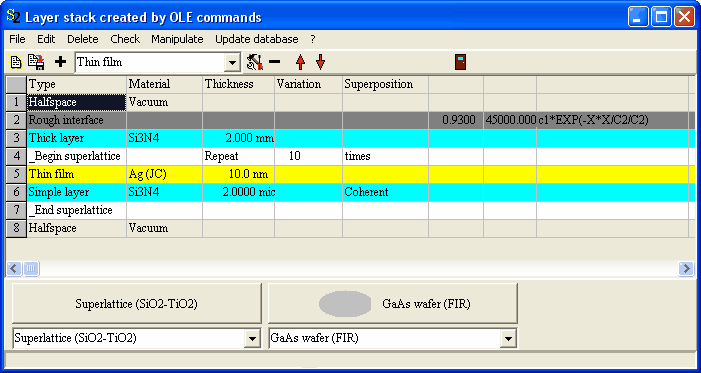The image size is (701, 373).
Task: Click the 45000.000 value in row 2
Action: click(x=510, y=120)
